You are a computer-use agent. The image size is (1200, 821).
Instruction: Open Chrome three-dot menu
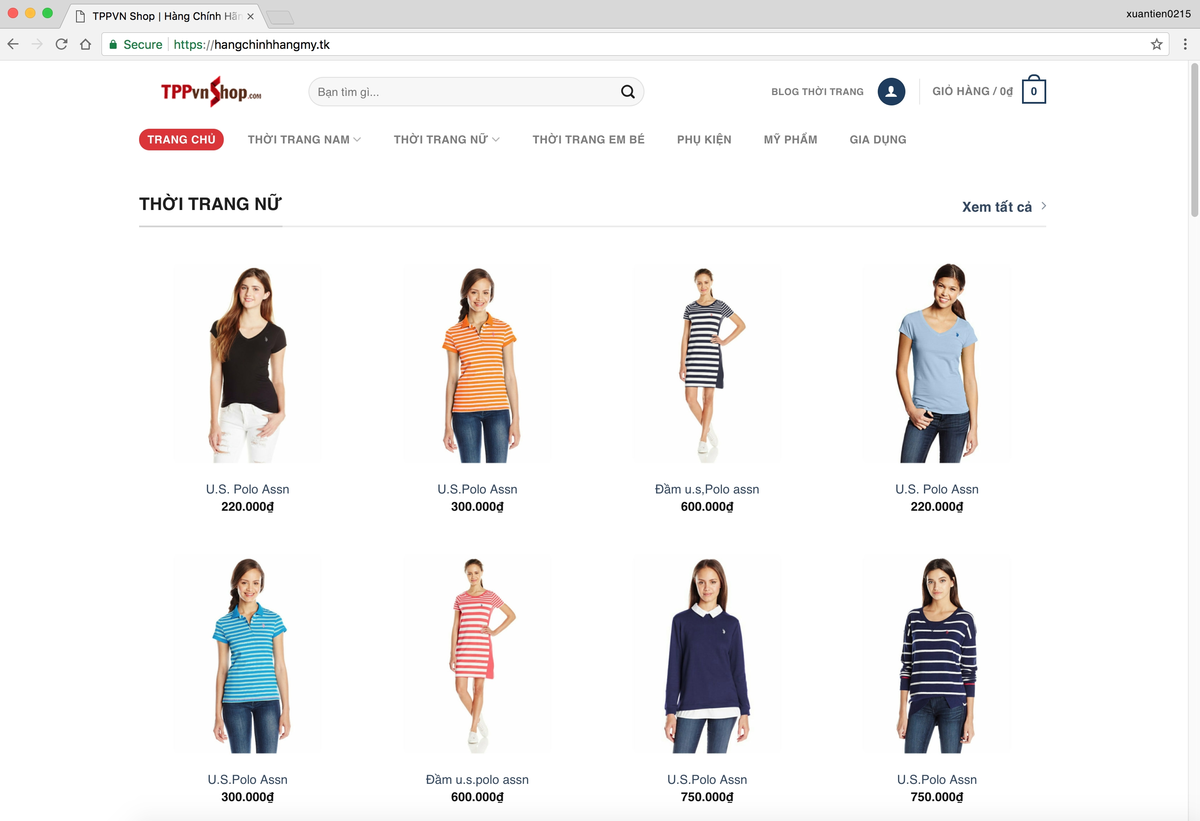tap(1185, 44)
